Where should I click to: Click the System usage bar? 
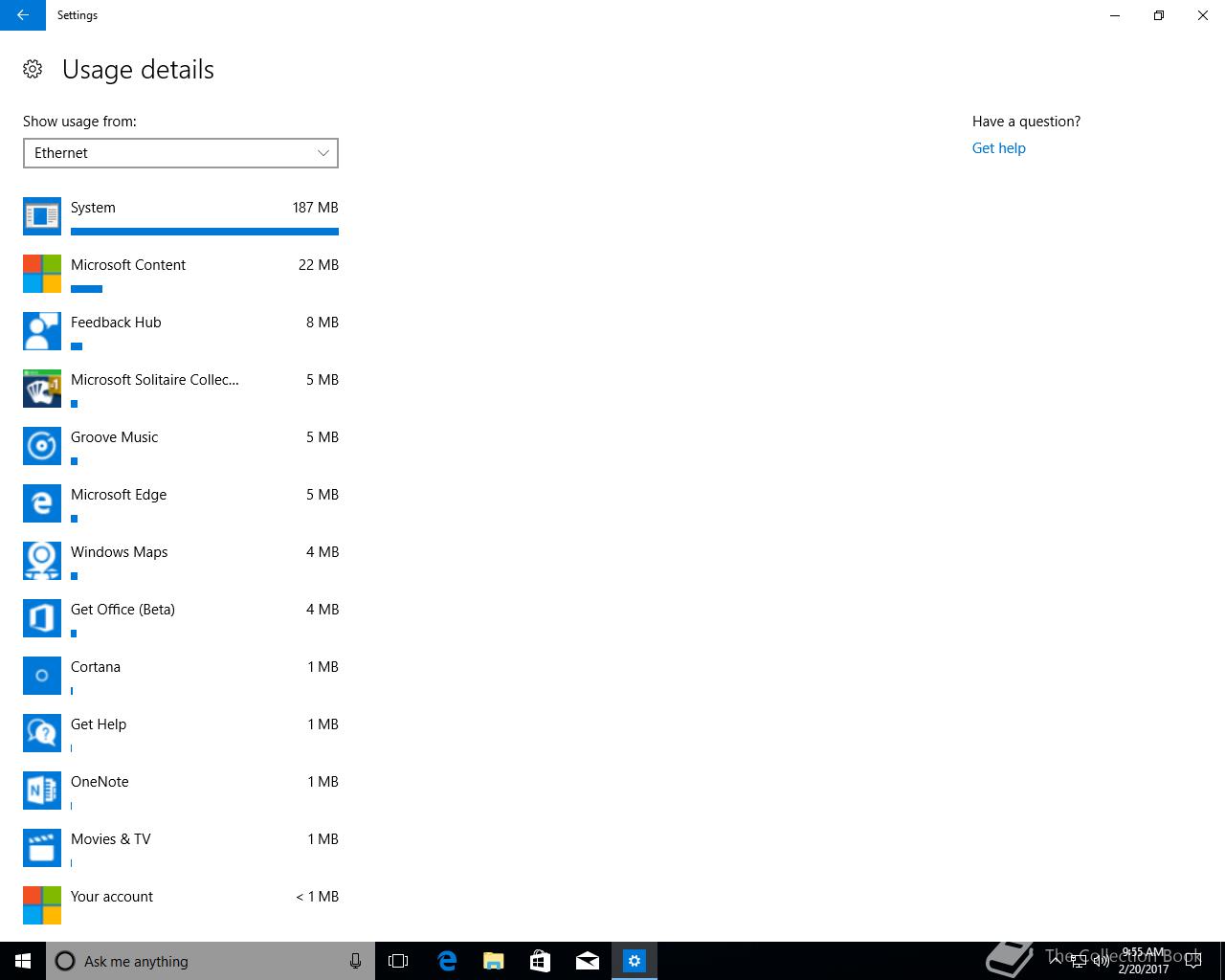tap(205, 231)
